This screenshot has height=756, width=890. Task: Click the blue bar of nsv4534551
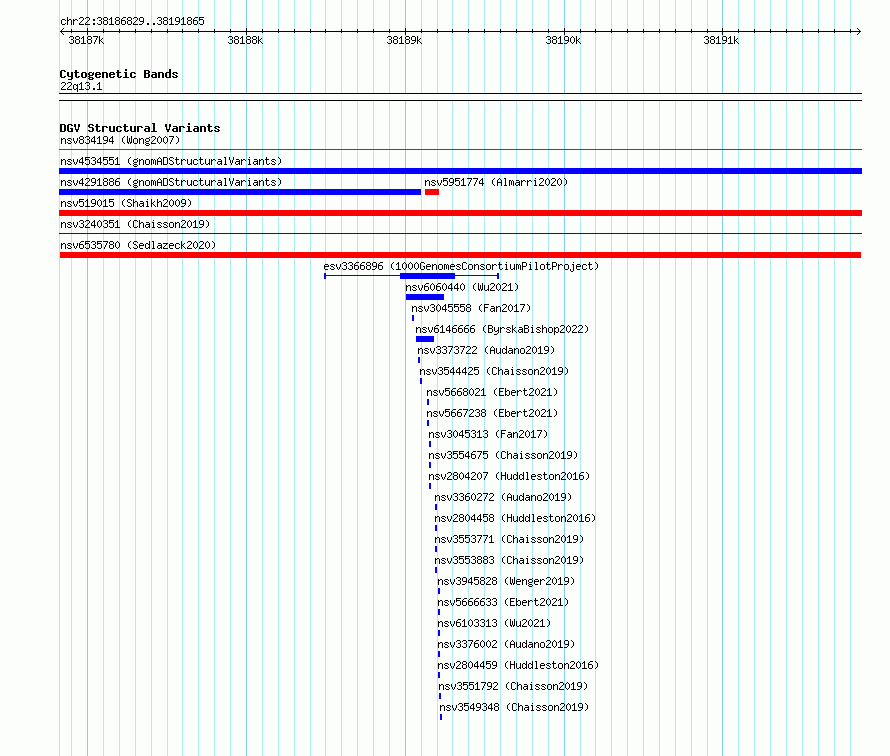pos(460,171)
